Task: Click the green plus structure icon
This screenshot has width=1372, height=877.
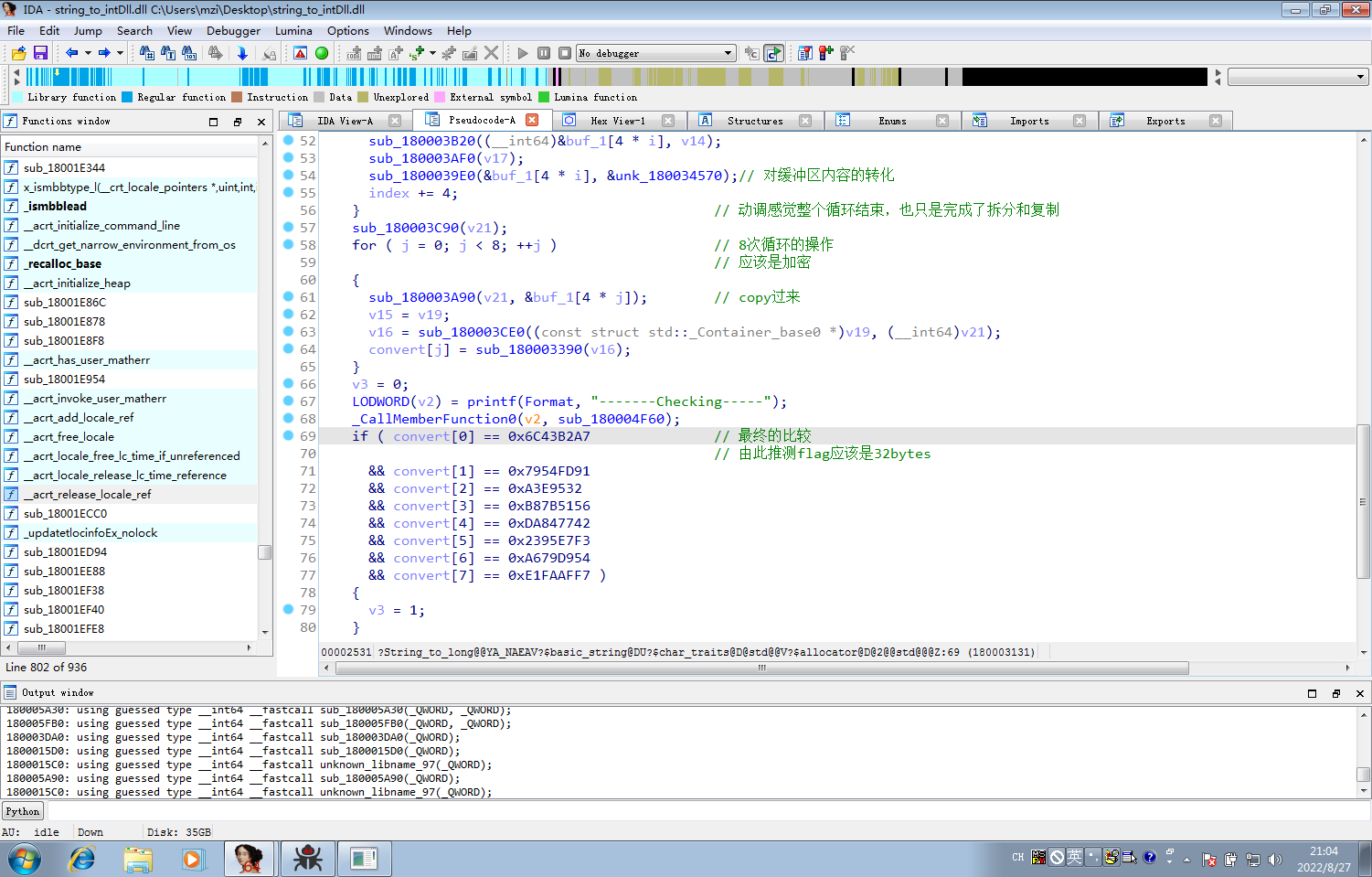Action: [x=417, y=53]
